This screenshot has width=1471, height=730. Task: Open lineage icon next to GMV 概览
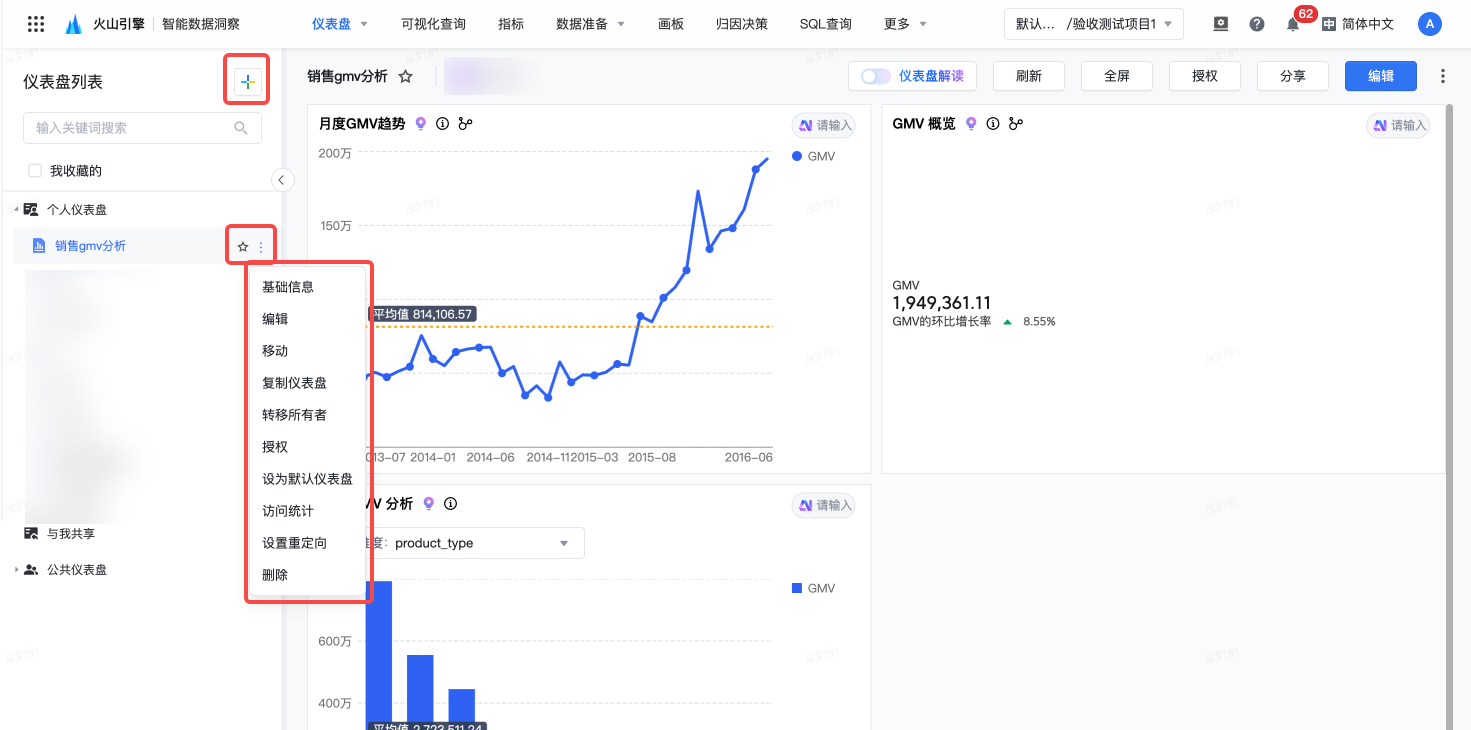(1016, 124)
